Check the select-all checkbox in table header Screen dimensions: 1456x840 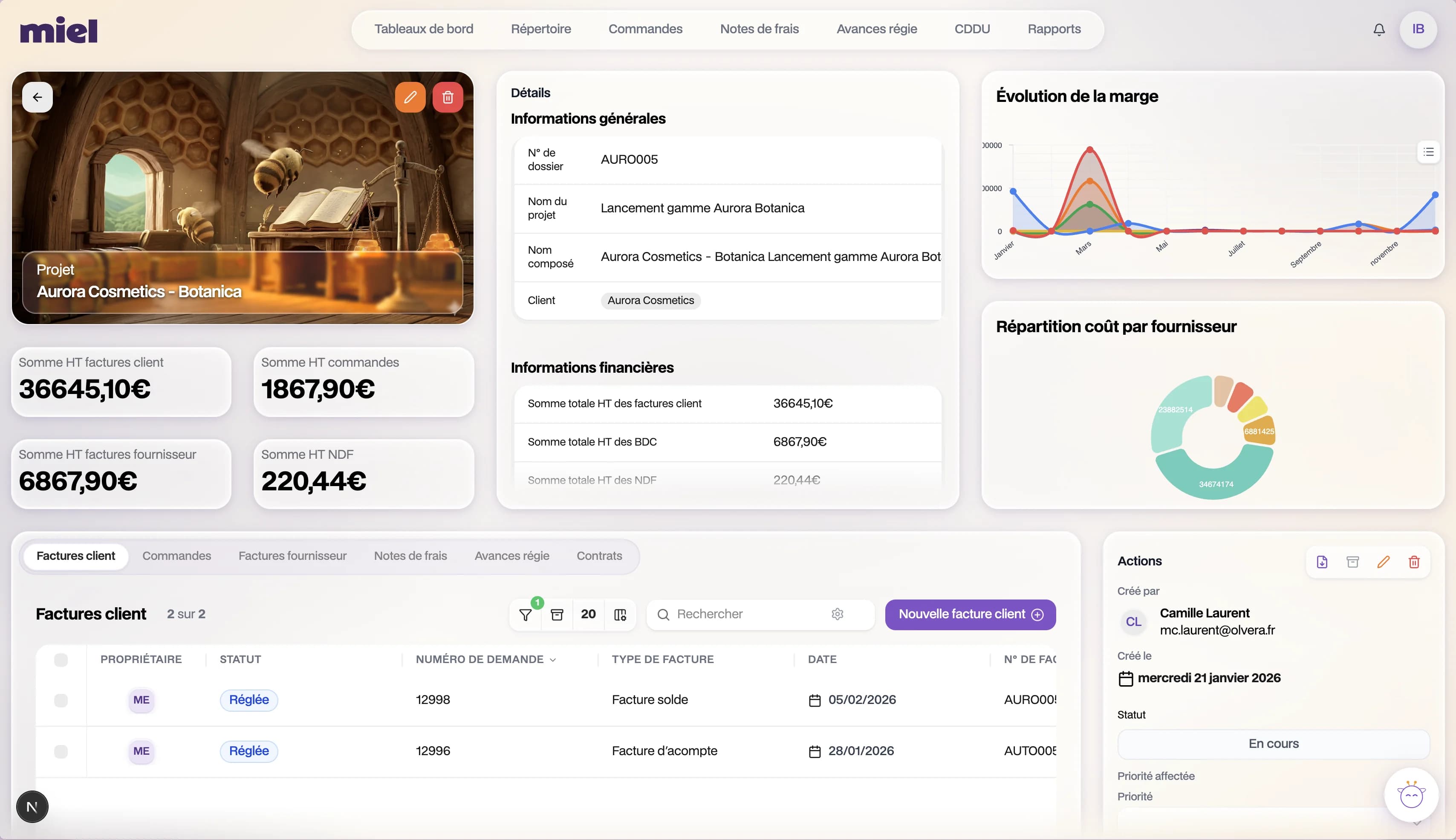[61, 660]
